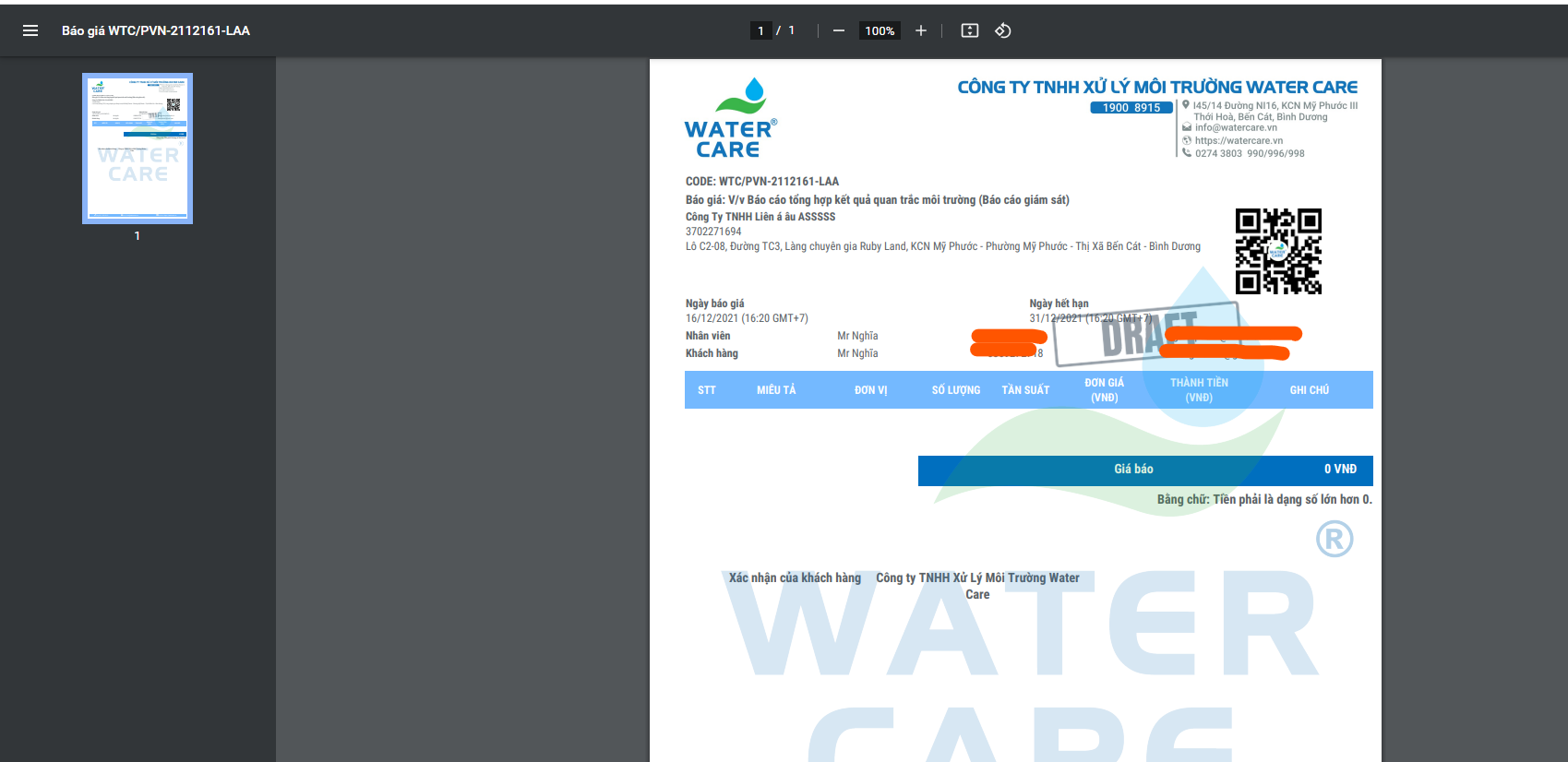Click the Công ty TNHH Xử Lý Môi Trường signature label

click(977, 586)
